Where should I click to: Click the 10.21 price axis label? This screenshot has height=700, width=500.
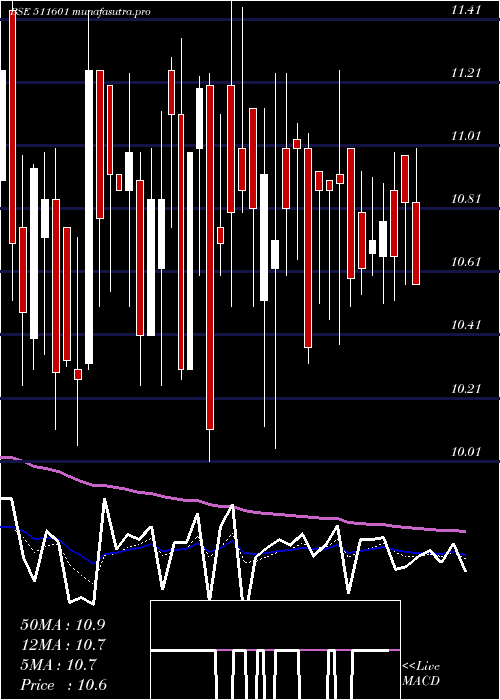click(466, 388)
